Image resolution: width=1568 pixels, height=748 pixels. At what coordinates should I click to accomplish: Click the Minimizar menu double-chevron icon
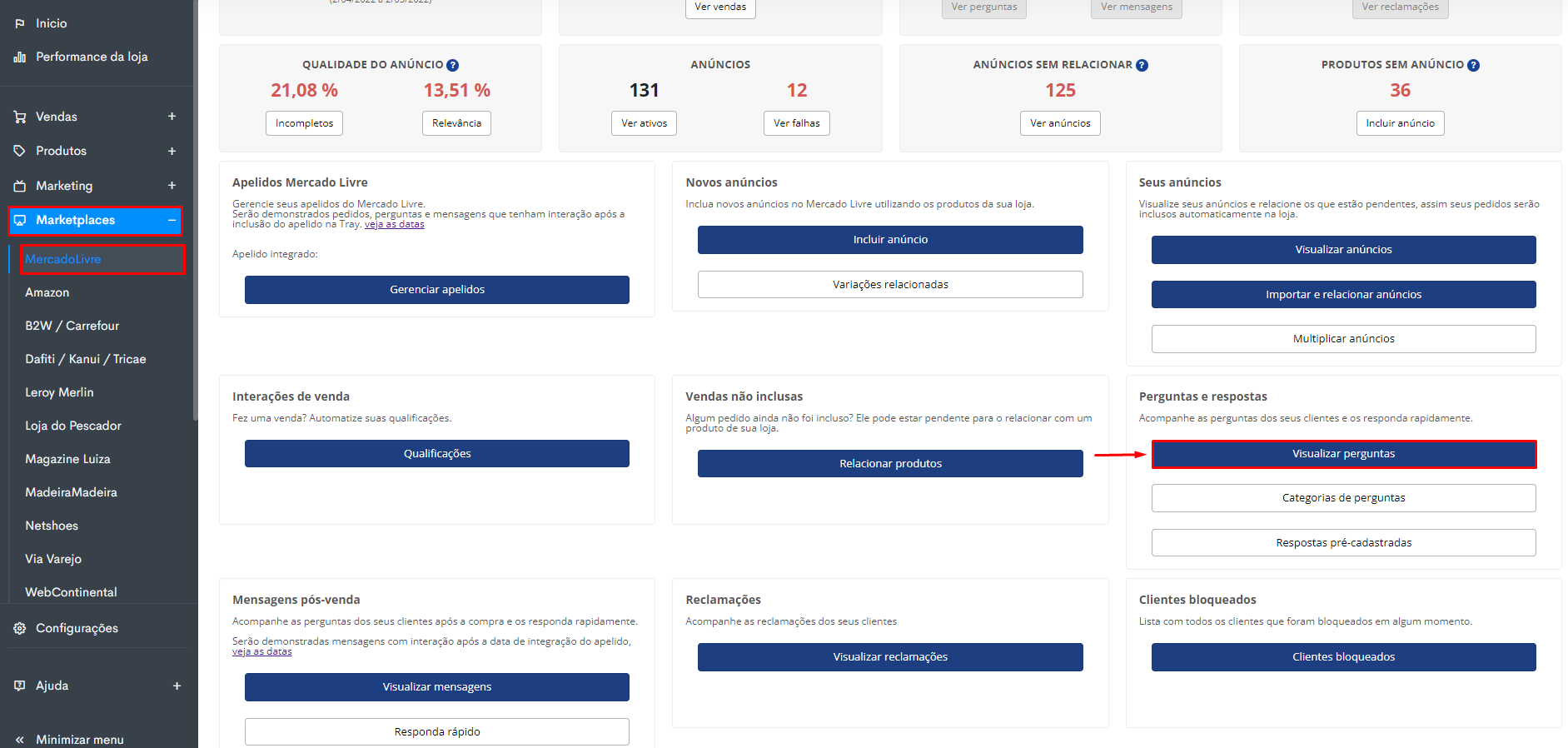(x=20, y=740)
